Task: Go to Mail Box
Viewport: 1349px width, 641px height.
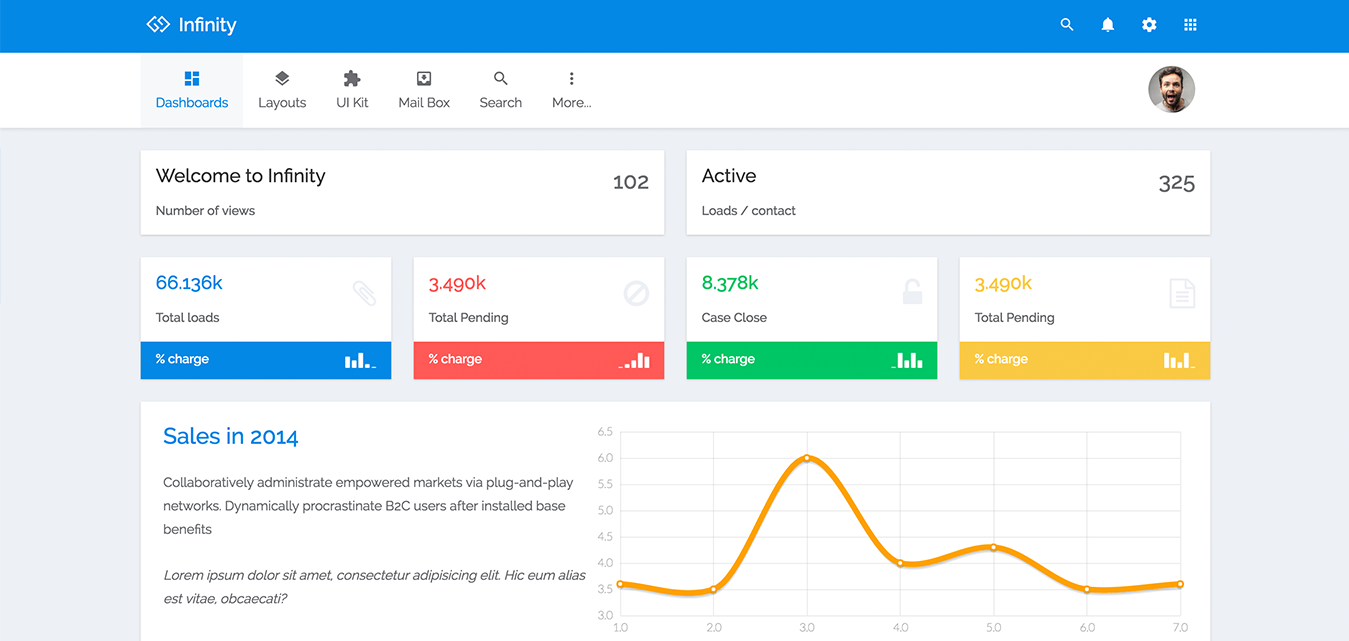Action: [x=424, y=90]
